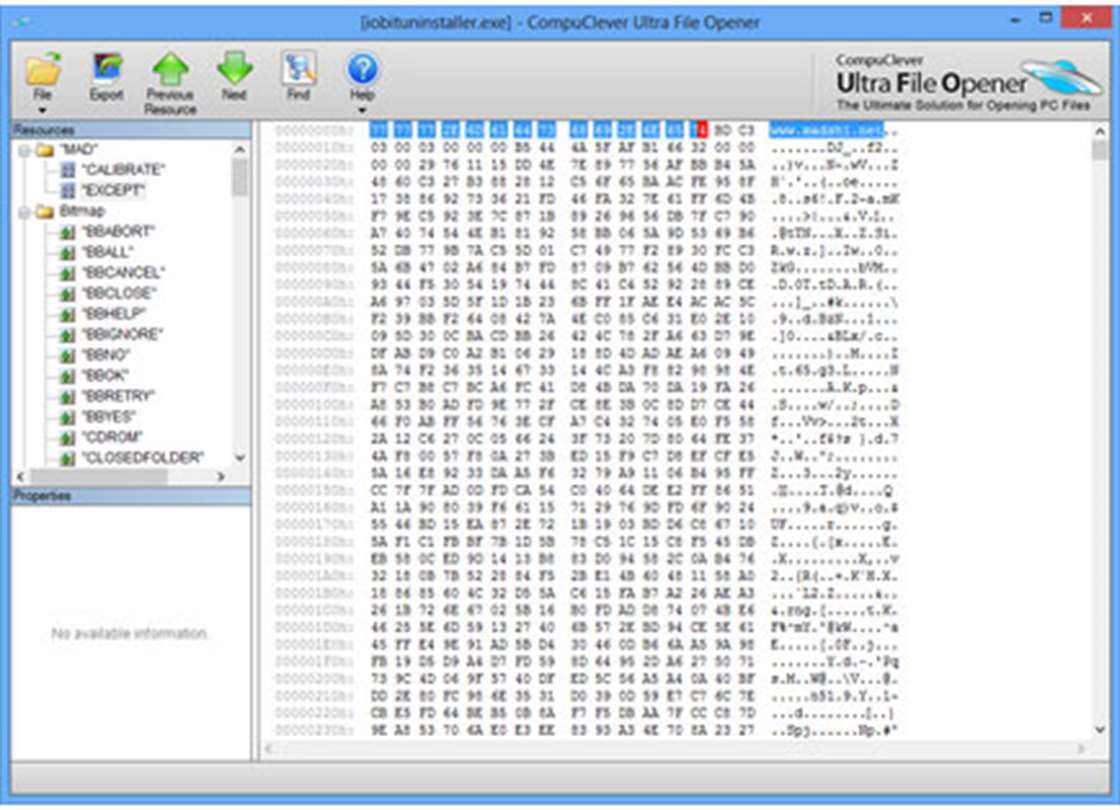Open the Find tool
The height and width of the screenshot is (810, 1120).
coord(299,69)
